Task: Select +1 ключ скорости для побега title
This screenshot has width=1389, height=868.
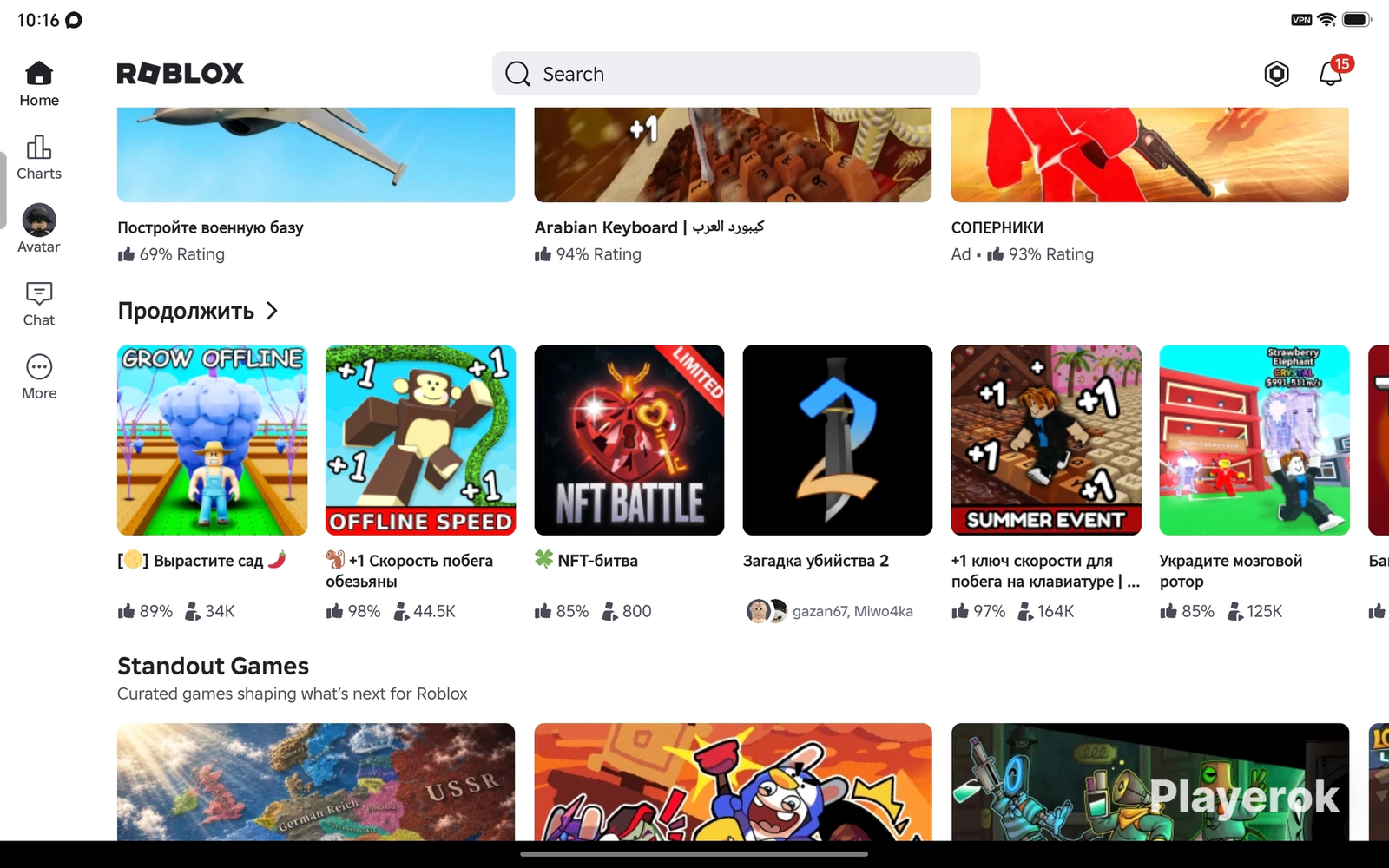Action: pyautogui.click(x=1045, y=571)
